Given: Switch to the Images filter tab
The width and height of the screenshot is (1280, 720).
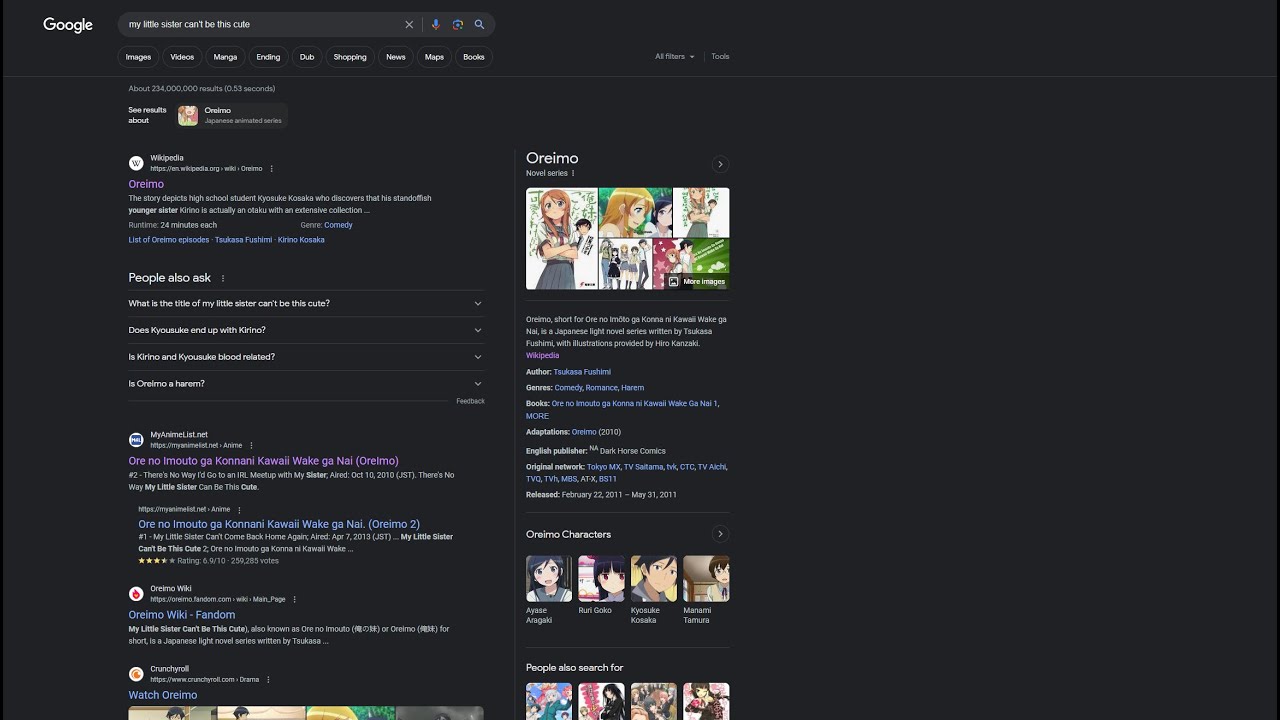Looking at the screenshot, I should (138, 57).
